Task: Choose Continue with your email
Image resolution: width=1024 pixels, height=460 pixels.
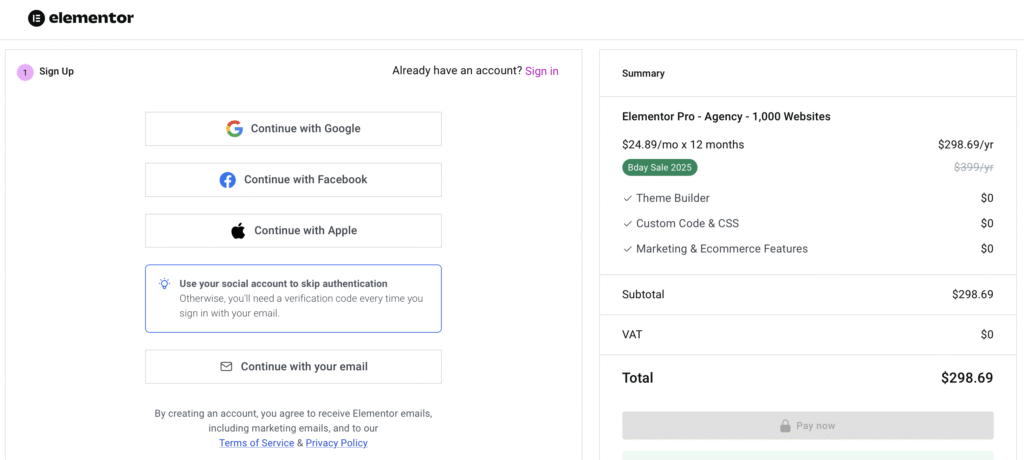Action: tap(293, 367)
